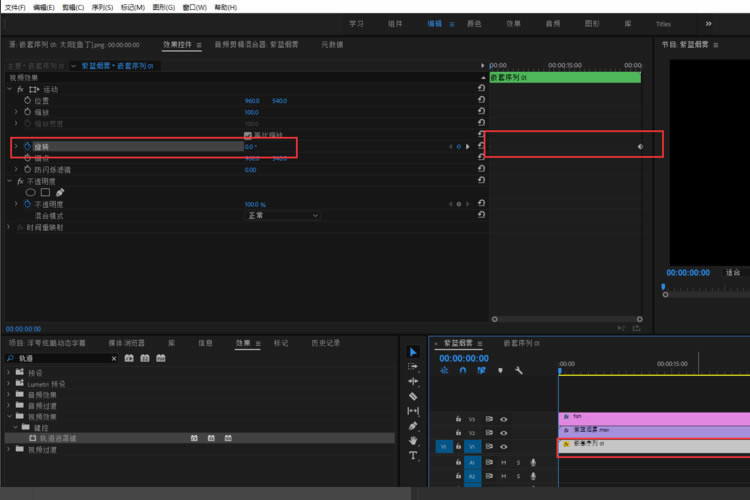This screenshot has width=750, height=500.
Task: Open the color (颜色) workspace
Action: (473, 23)
